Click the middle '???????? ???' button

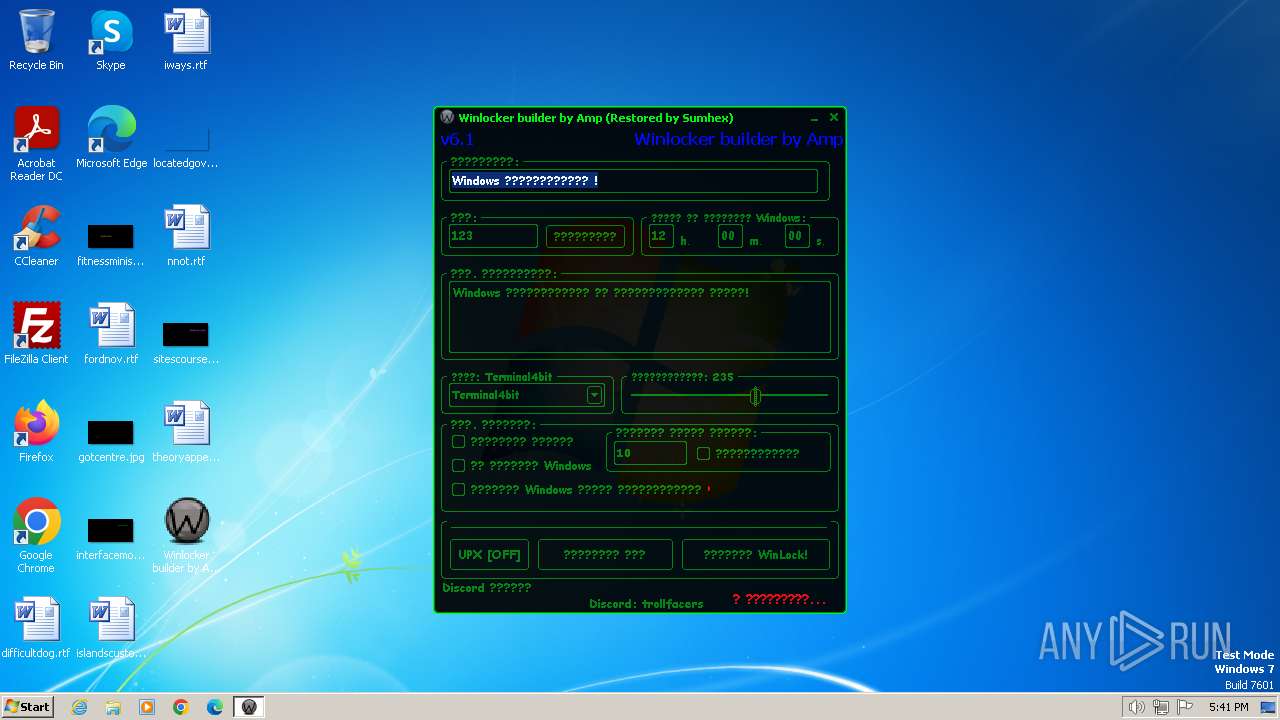[605, 555]
